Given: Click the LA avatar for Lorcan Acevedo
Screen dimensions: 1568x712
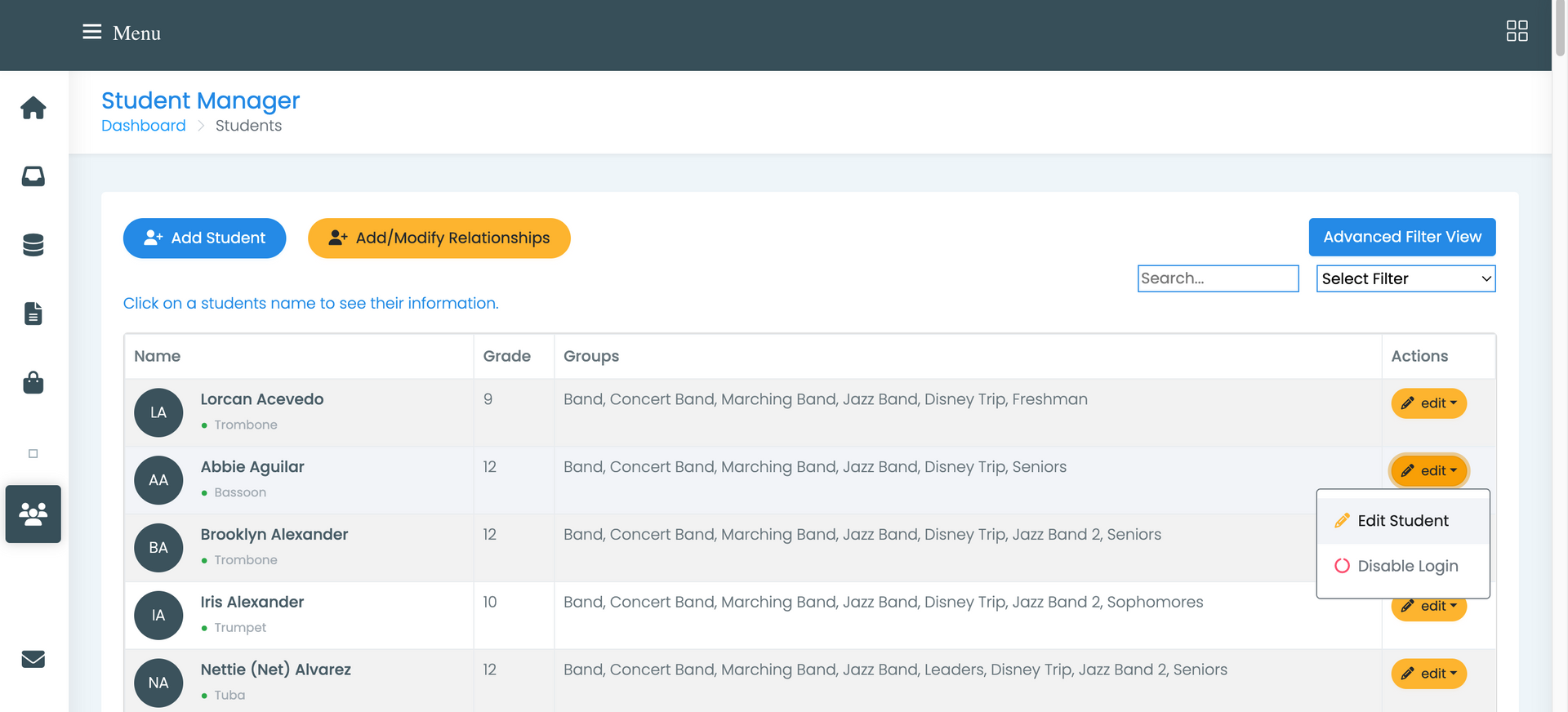Looking at the screenshot, I should click(x=158, y=412).
